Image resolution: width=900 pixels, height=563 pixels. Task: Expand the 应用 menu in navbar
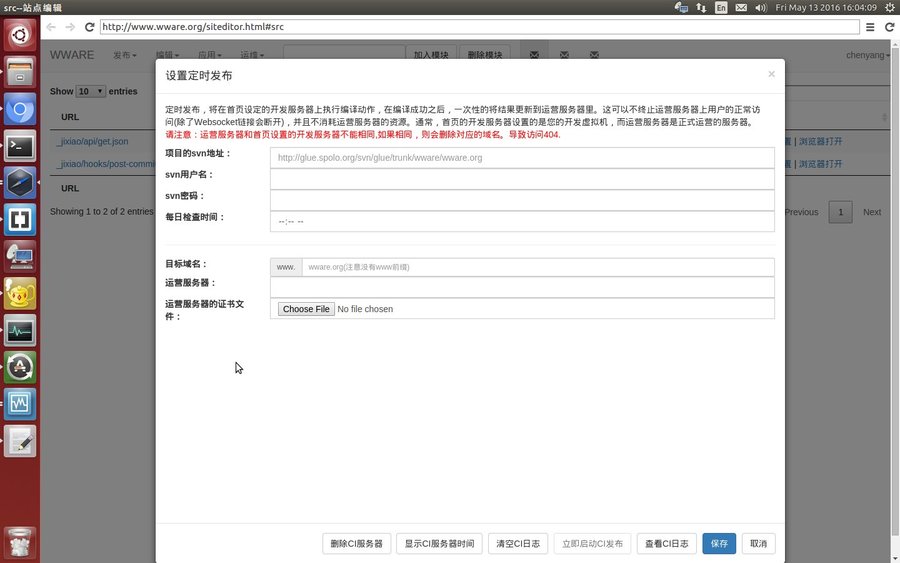click(210, 55)
